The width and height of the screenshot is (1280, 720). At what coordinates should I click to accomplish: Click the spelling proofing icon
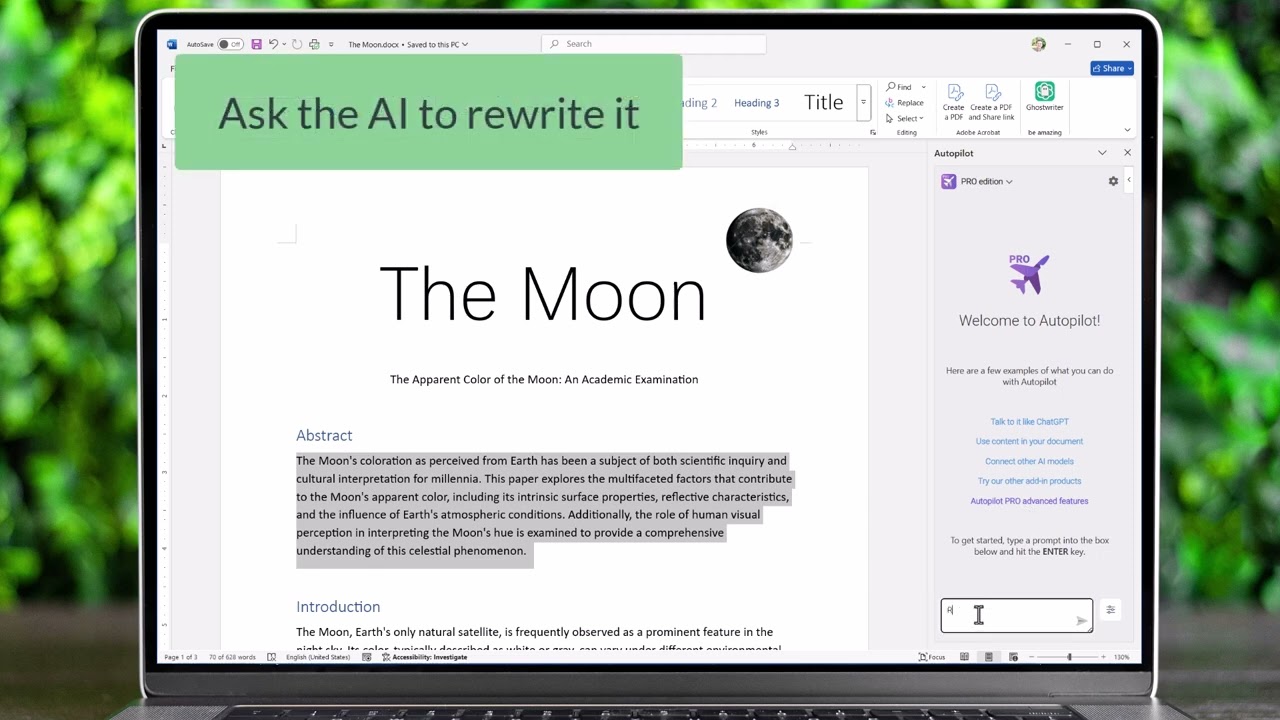coord(271,657)
